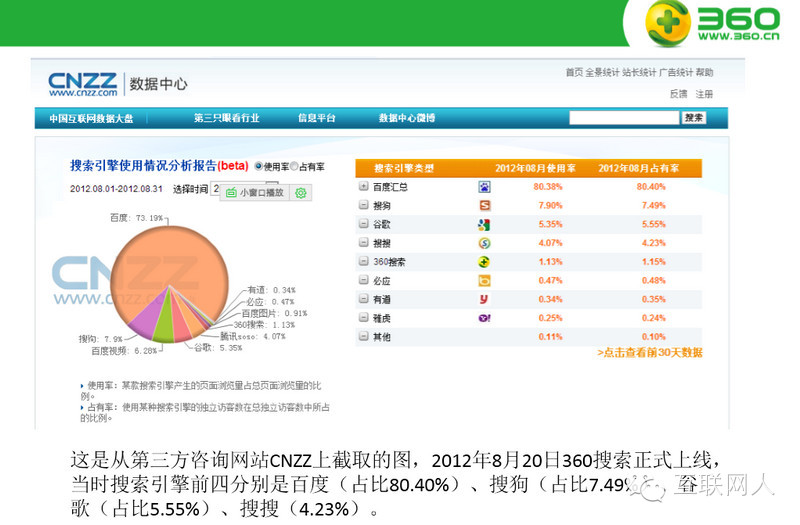Screen dimensions: 800x525
Task: Click the Sogou S icon
Action: click(x=484, y=206)
